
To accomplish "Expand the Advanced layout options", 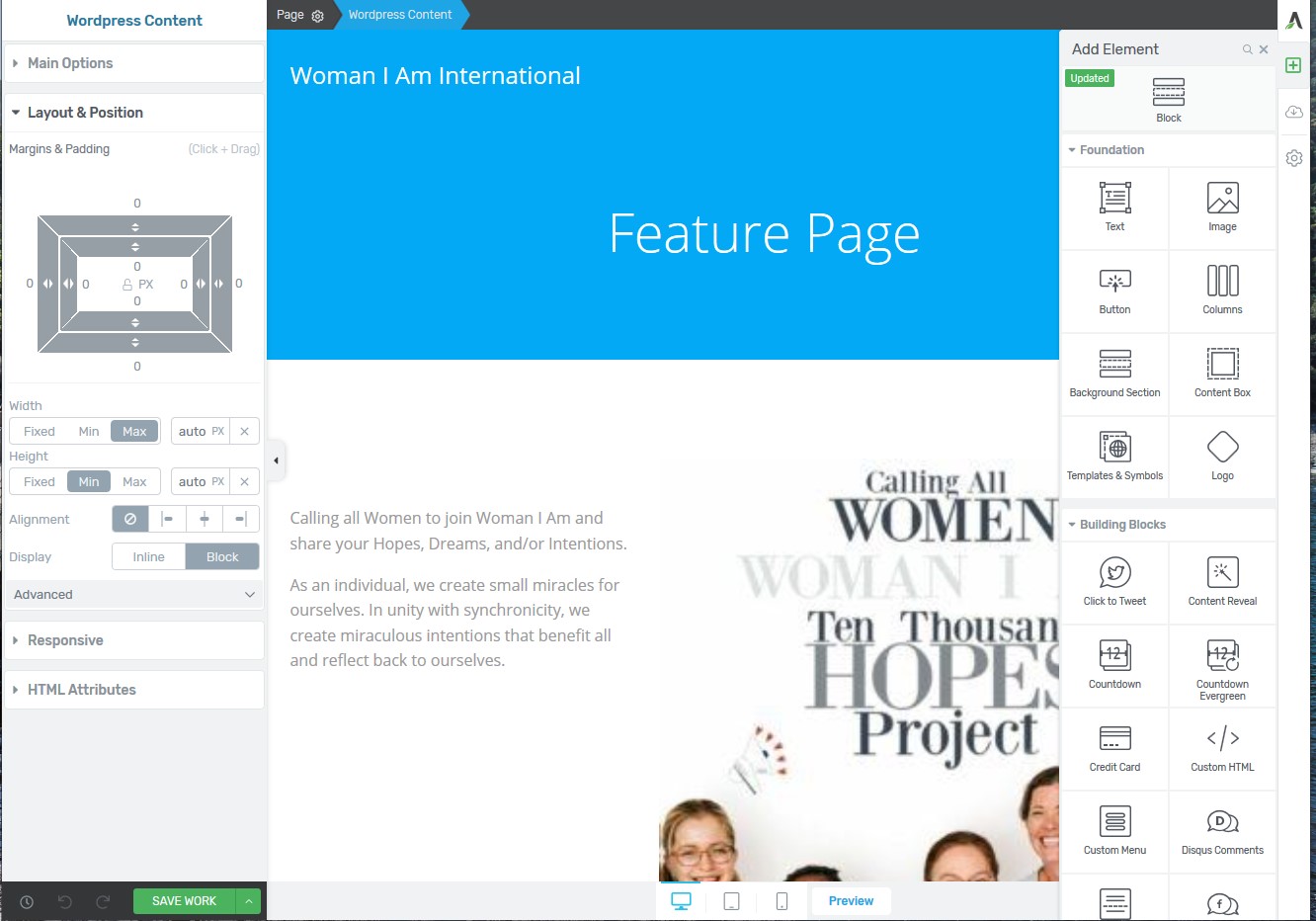I will (x=134, y=595).
